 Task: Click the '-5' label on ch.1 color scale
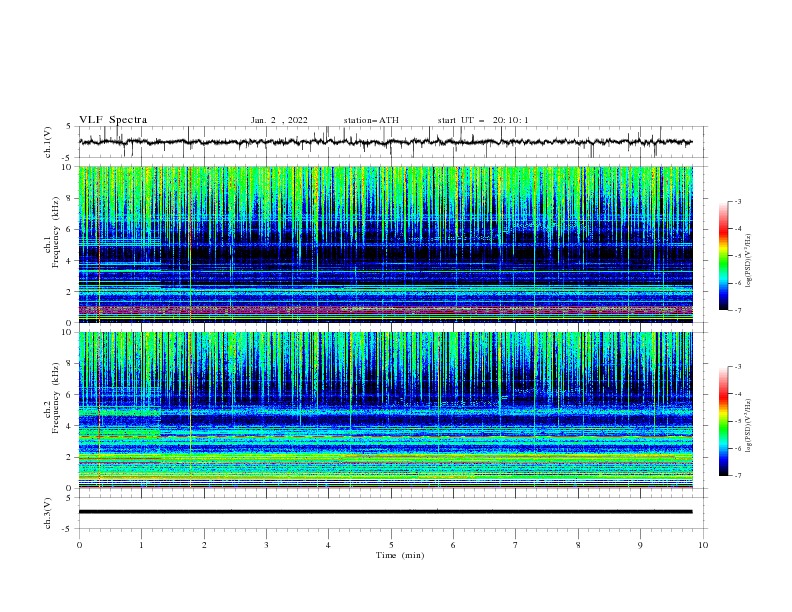click(738, 256)
